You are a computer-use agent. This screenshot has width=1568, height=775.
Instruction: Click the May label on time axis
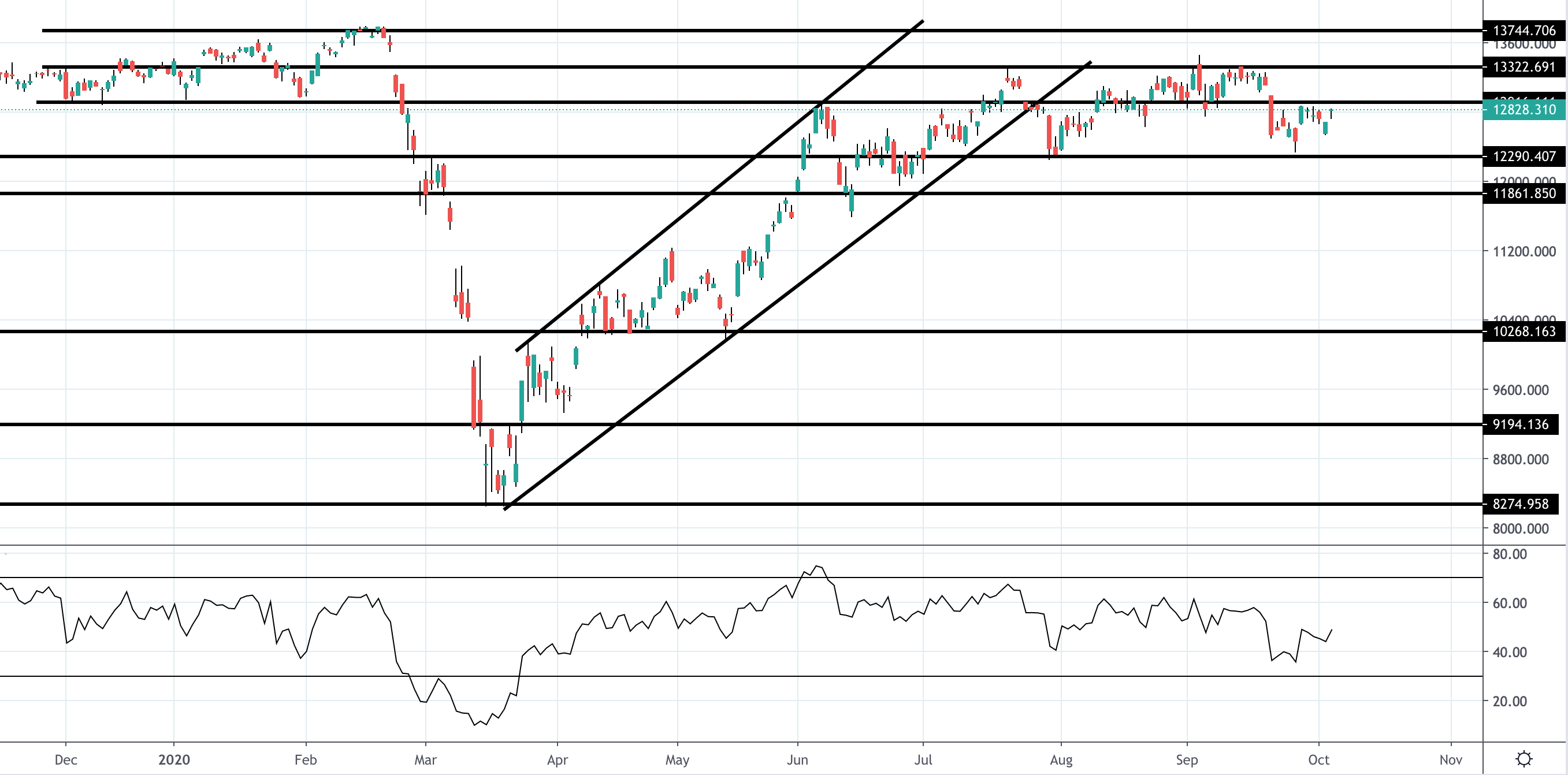(678, 760)
